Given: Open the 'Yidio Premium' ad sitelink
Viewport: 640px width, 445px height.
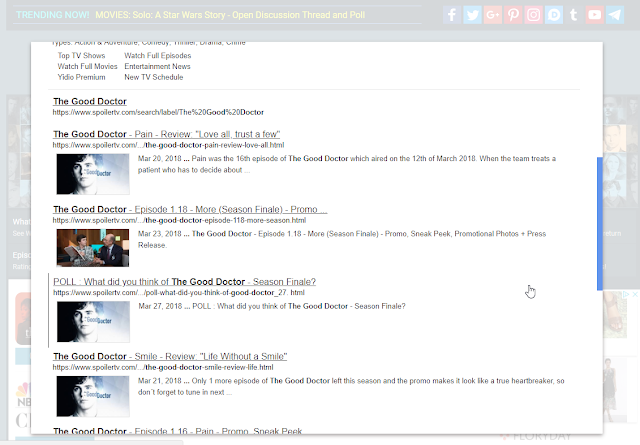Looking at the screenshot, I should 81,77.
